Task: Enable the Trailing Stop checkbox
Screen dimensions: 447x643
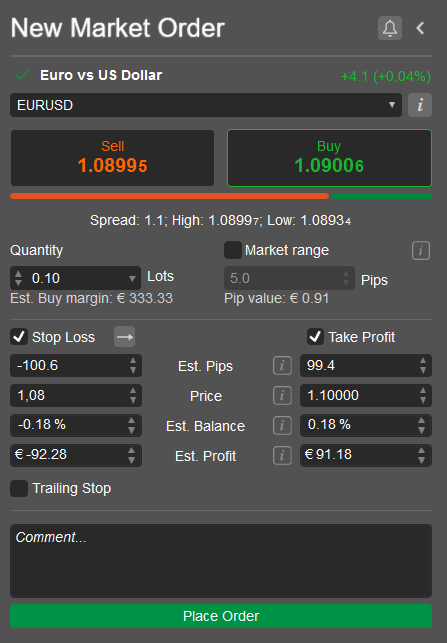Action: (x=19, y=488)
